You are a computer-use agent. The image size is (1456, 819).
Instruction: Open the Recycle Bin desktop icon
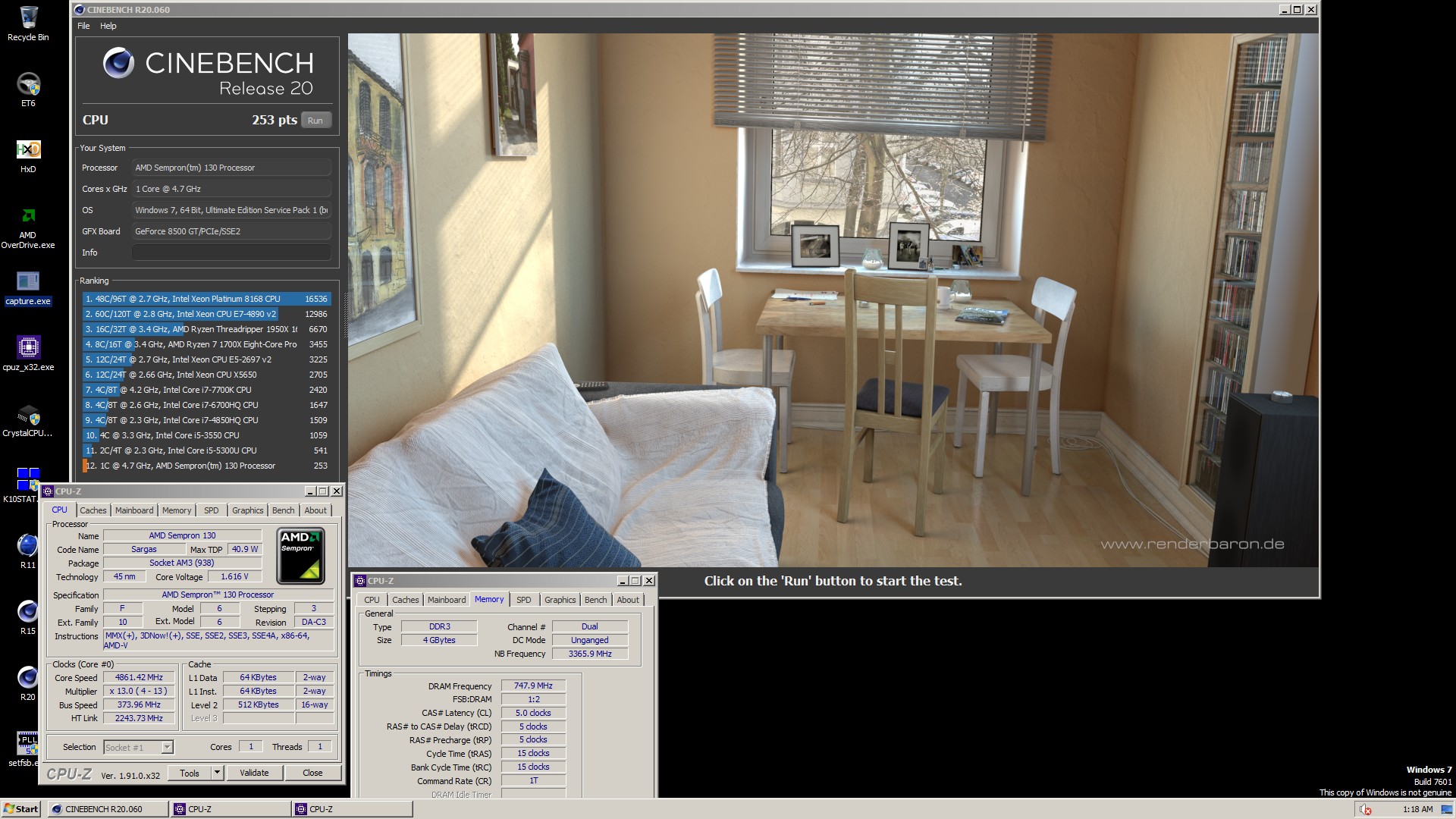point(28,24)
